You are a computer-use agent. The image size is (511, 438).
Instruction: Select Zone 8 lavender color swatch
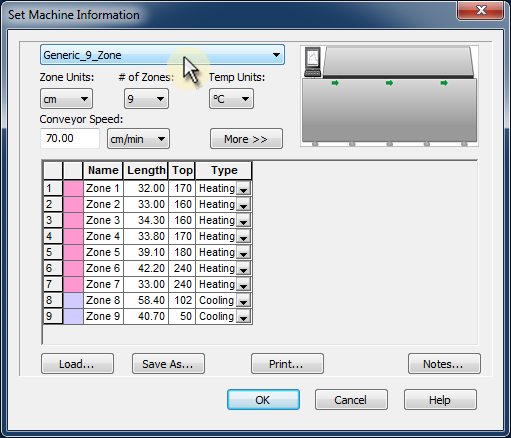tap(73, 300)
